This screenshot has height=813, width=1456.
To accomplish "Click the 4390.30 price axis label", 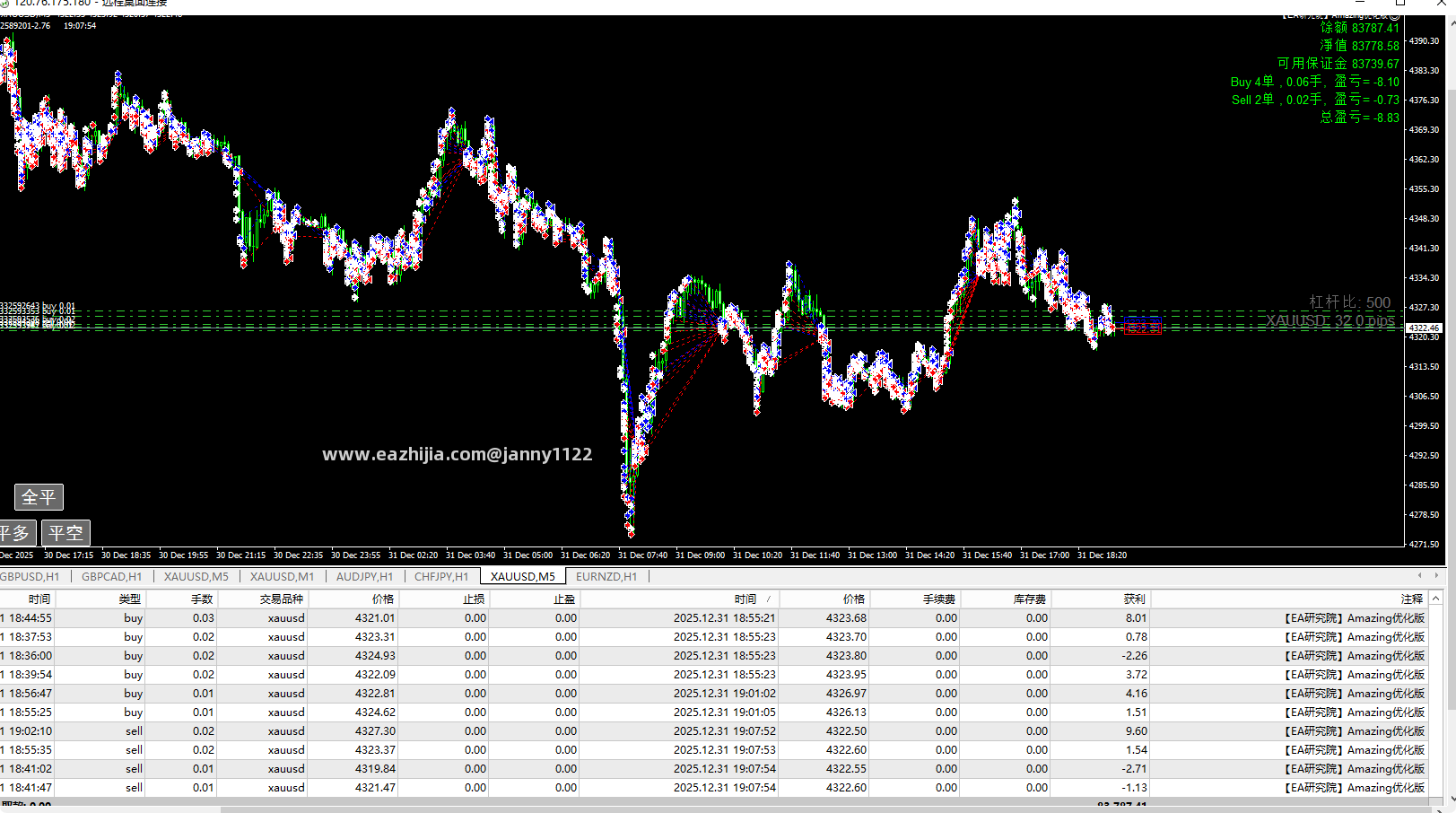I will [x=1424, y=40].
